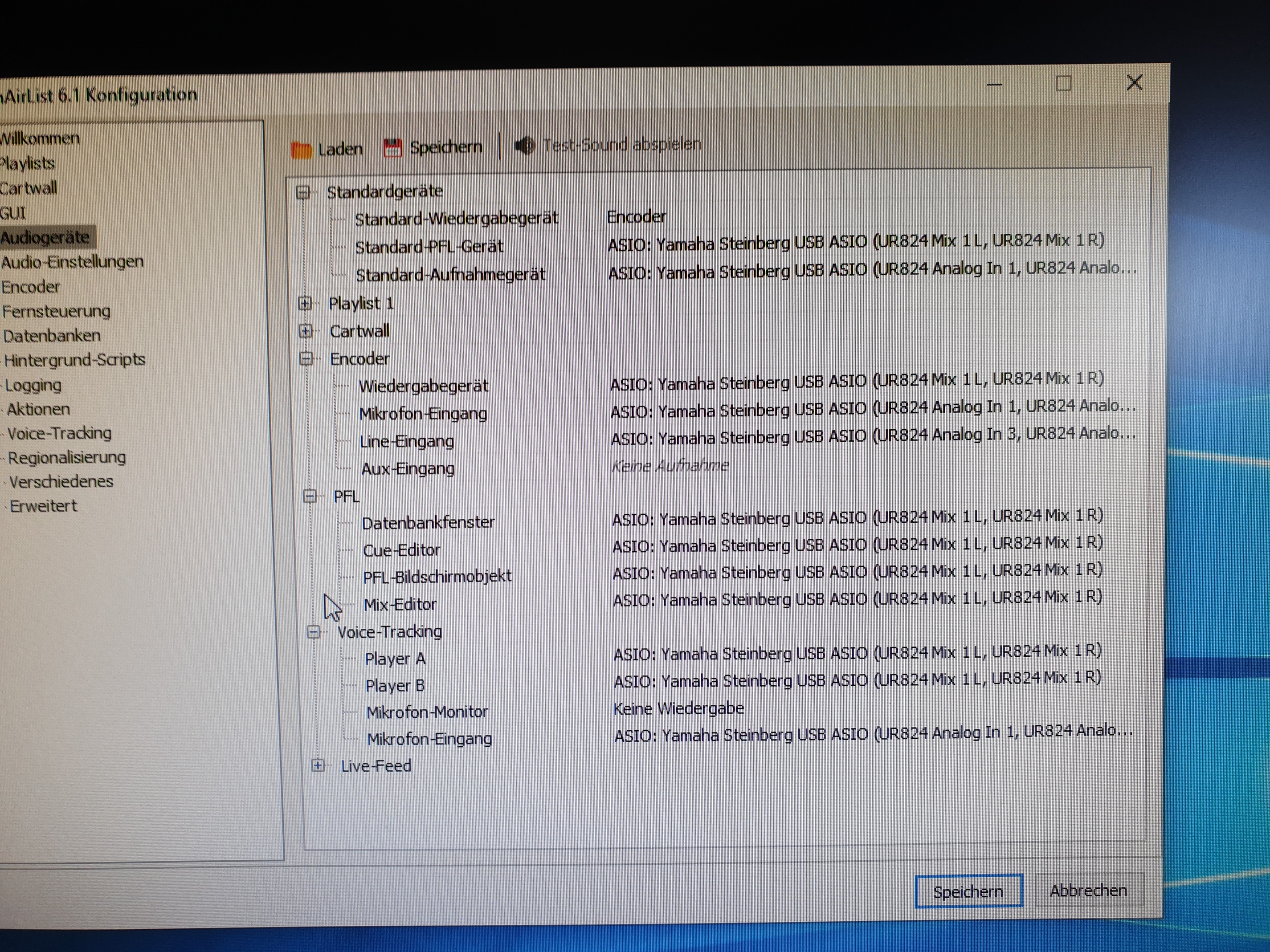This screenshot has width=1270, height=952.
Task: Click the Laden toolbar label
Action: point(340,149)
